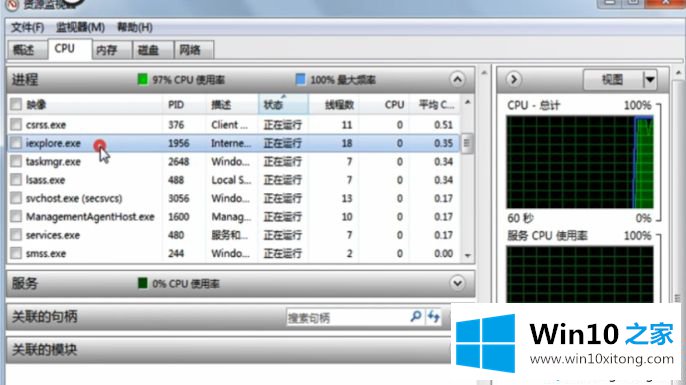Open the 监视器(M) menu

[x=80, y=28]
